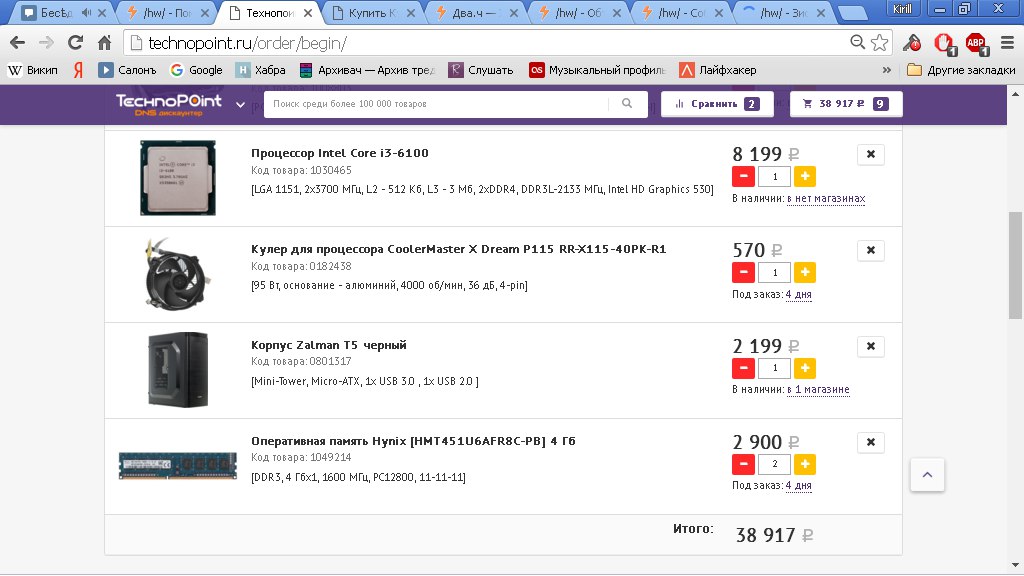The width and height of the screenshot is (1024, 576).
Task: Click the Intel processor thumbnail
Action: pos(178,178)
